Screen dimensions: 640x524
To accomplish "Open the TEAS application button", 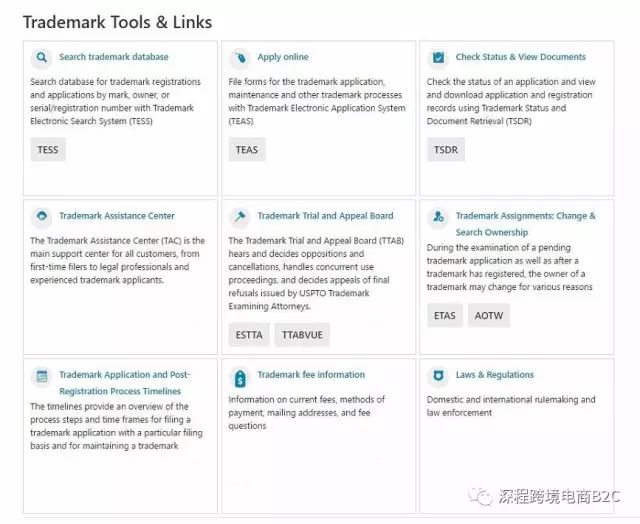I will click(247, 150).
